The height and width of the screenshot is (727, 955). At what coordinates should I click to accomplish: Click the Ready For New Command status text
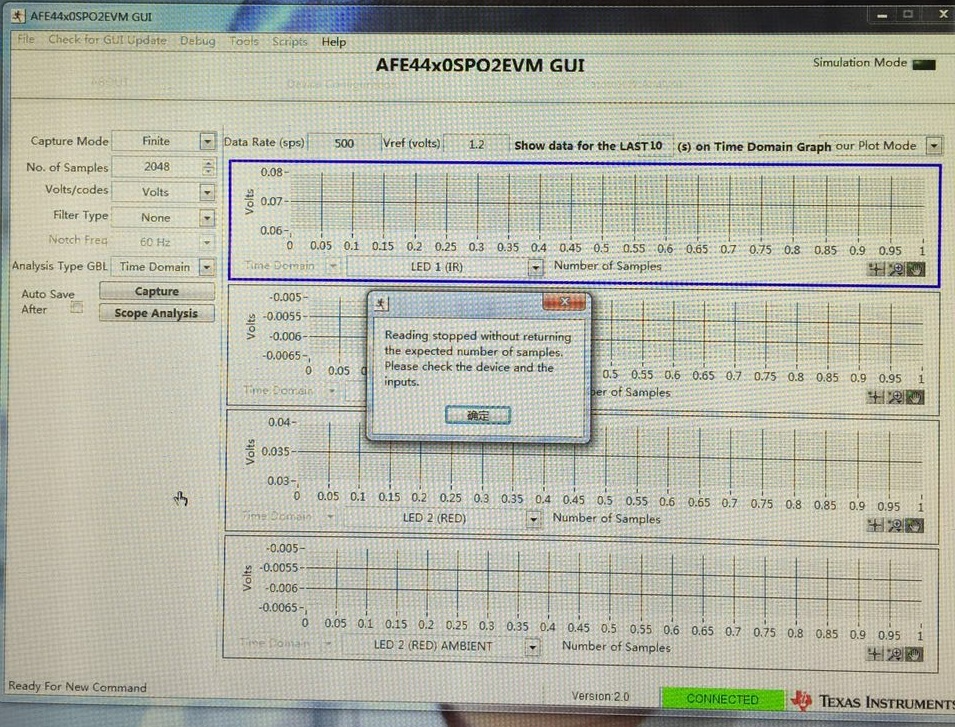tap(77, 687)
